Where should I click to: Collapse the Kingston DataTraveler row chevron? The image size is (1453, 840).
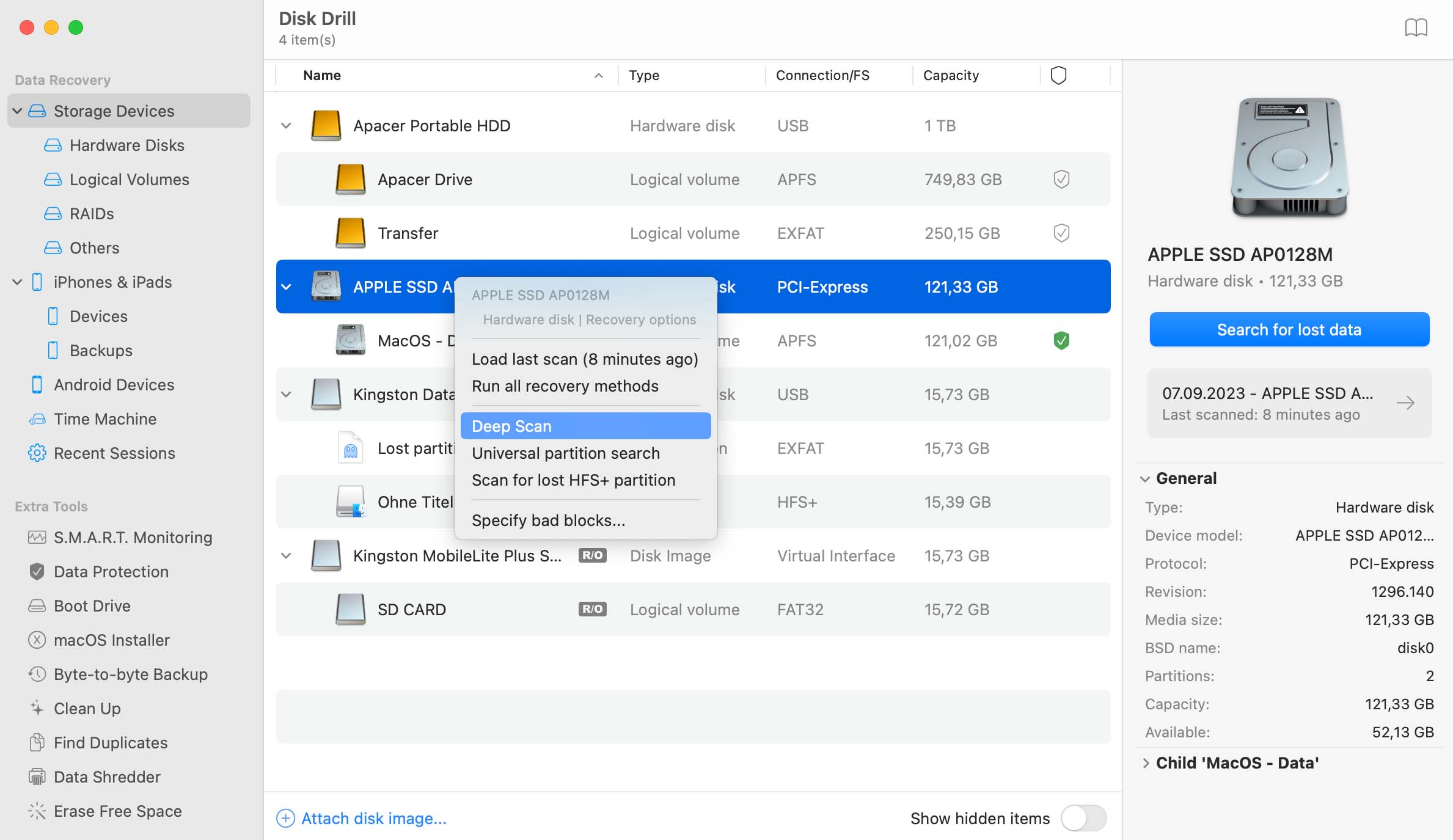tap(286, 394)
